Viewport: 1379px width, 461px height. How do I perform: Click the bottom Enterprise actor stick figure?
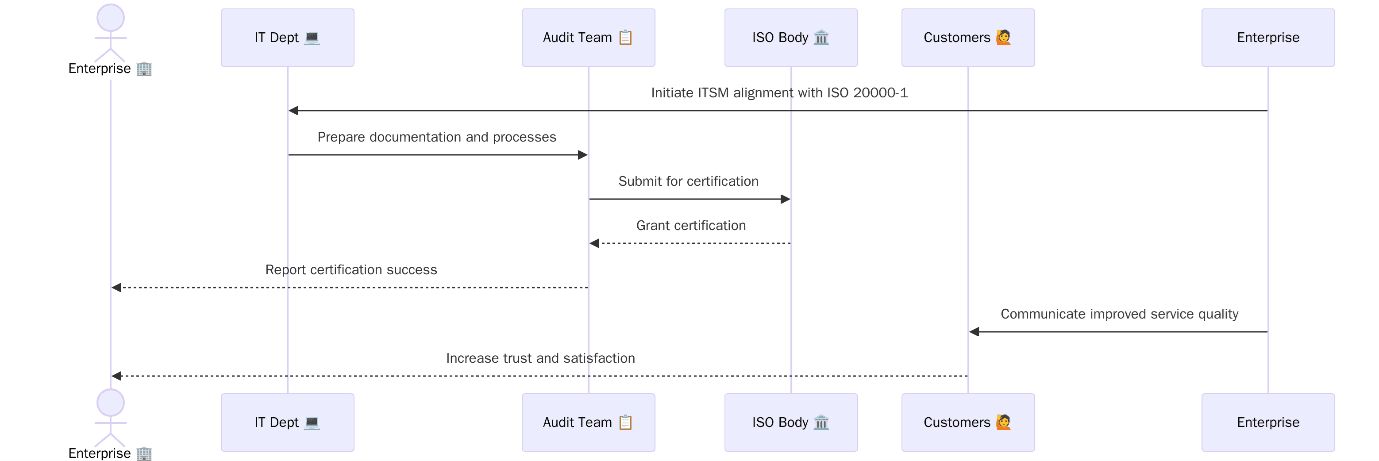point(110,417)
